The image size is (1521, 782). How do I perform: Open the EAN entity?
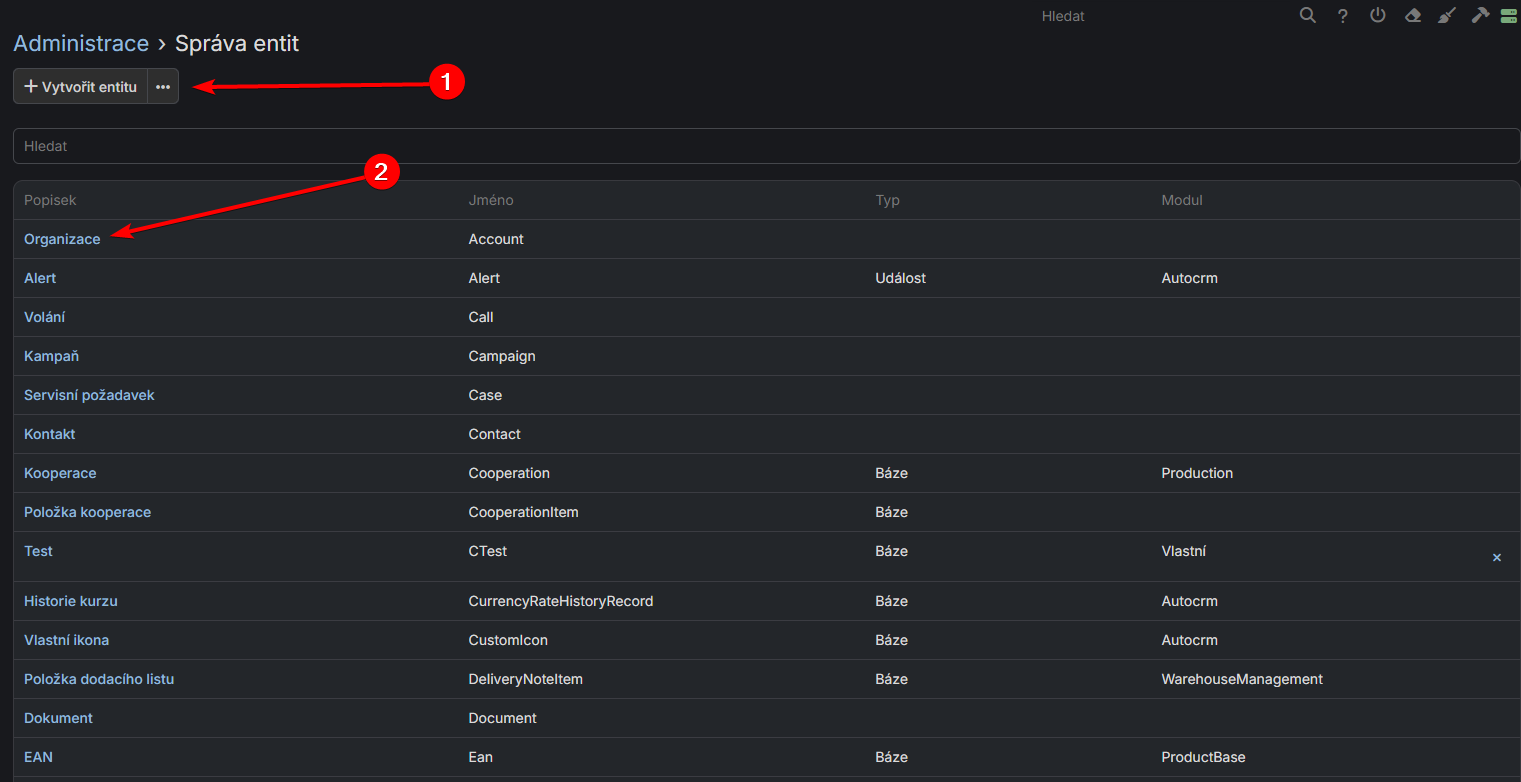tap(38, 757)
